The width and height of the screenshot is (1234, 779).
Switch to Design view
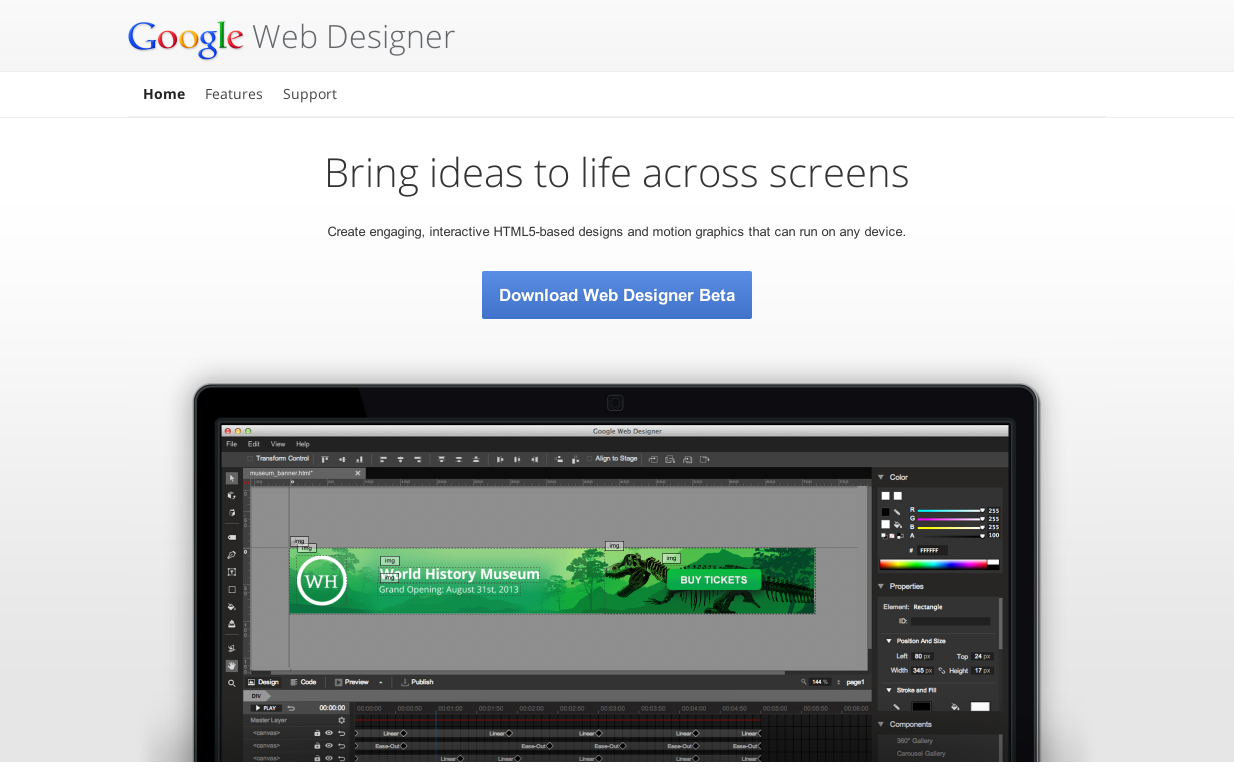pyautogui.click(x=263, y=682)
